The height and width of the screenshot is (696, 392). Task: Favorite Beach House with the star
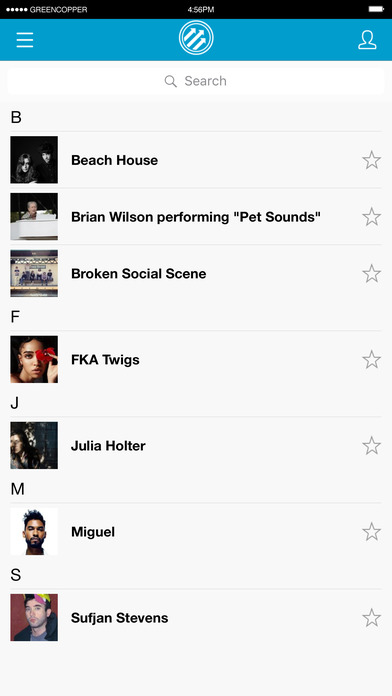coord(371,160)
